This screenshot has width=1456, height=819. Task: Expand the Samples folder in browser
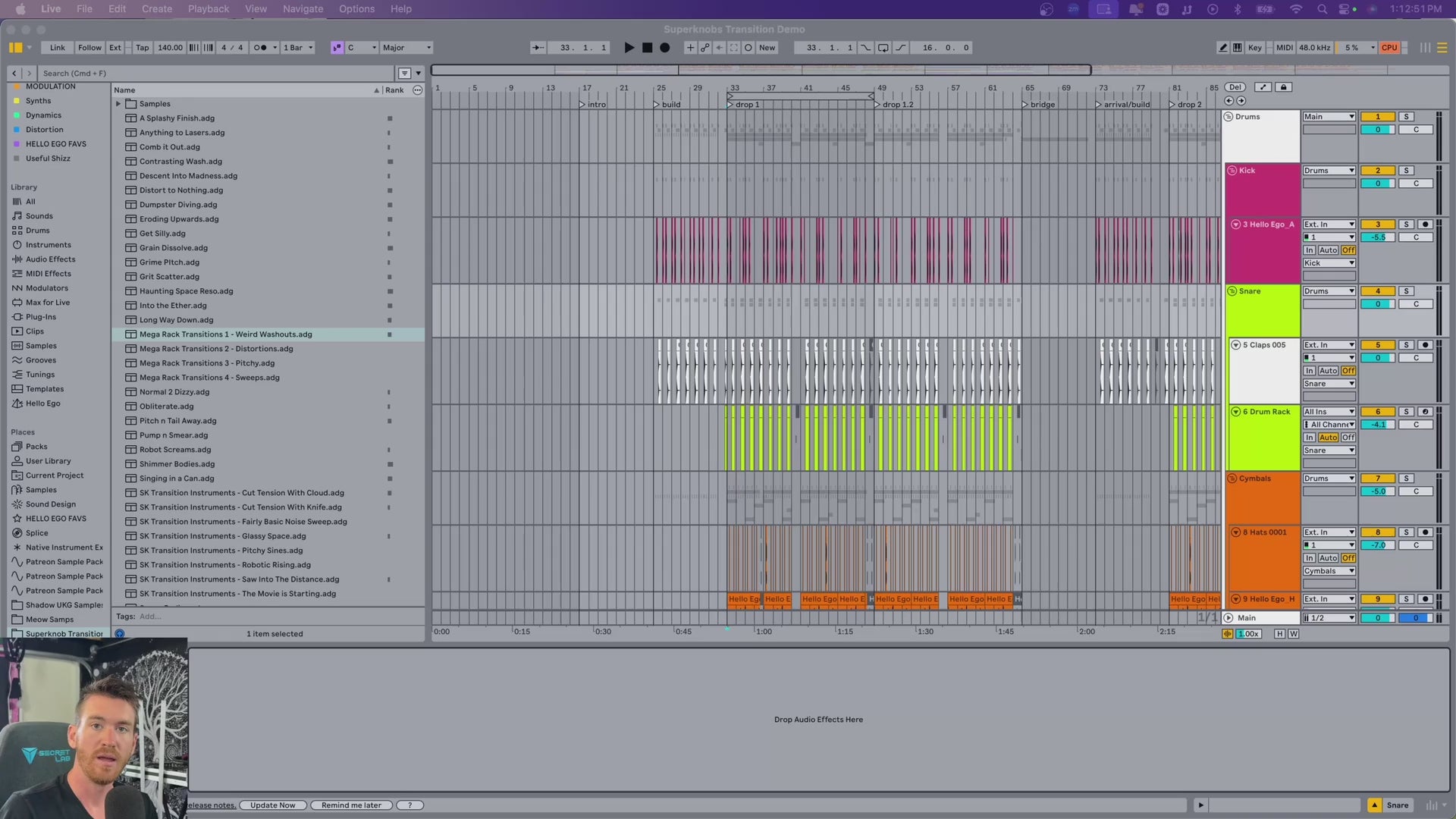click(118, 104)
